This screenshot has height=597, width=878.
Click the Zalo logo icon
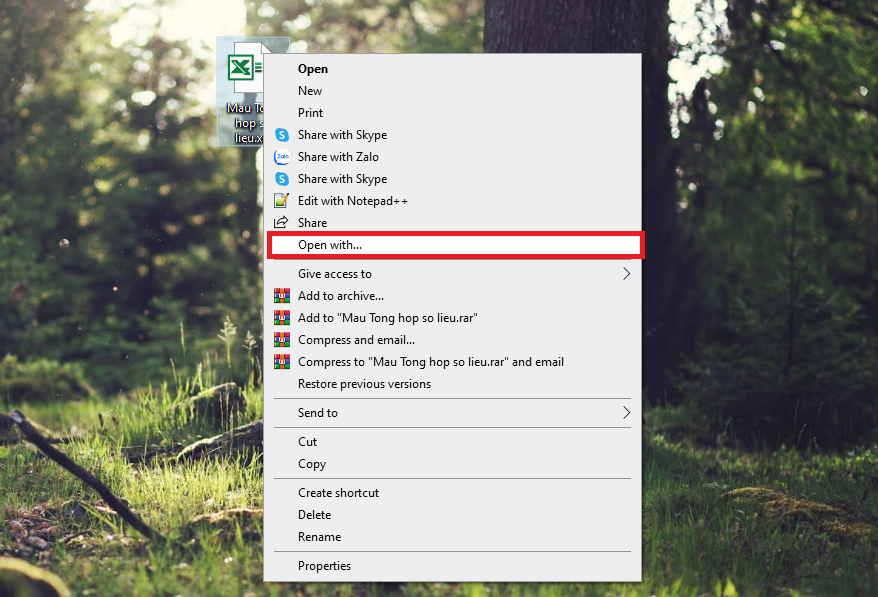tap(282, 157)
